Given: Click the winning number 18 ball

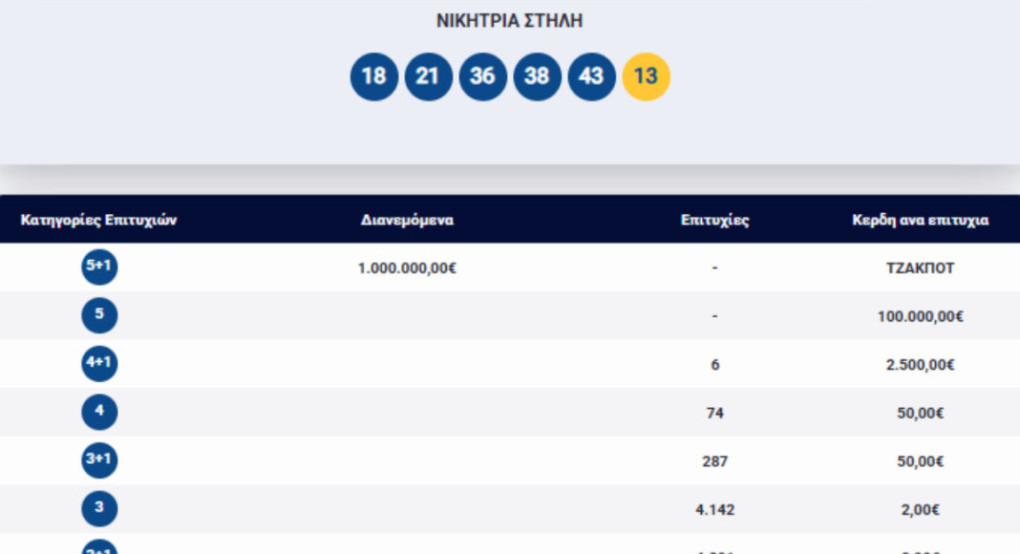Looking at the screenshot, I should point(374,77).
